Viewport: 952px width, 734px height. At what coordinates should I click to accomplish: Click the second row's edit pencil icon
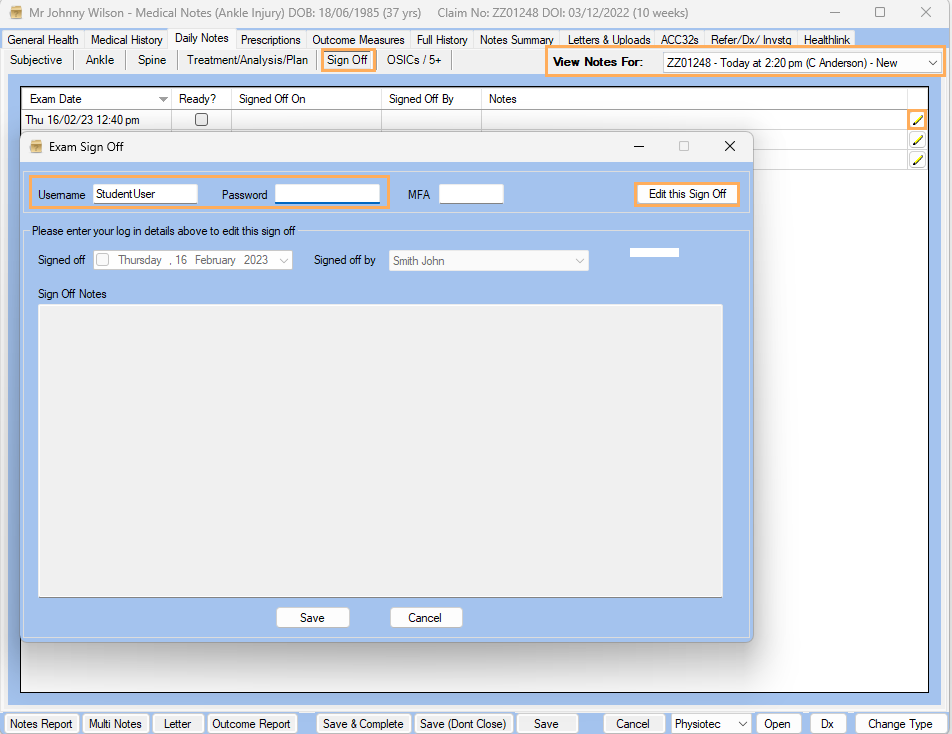[x=917, y=140]
